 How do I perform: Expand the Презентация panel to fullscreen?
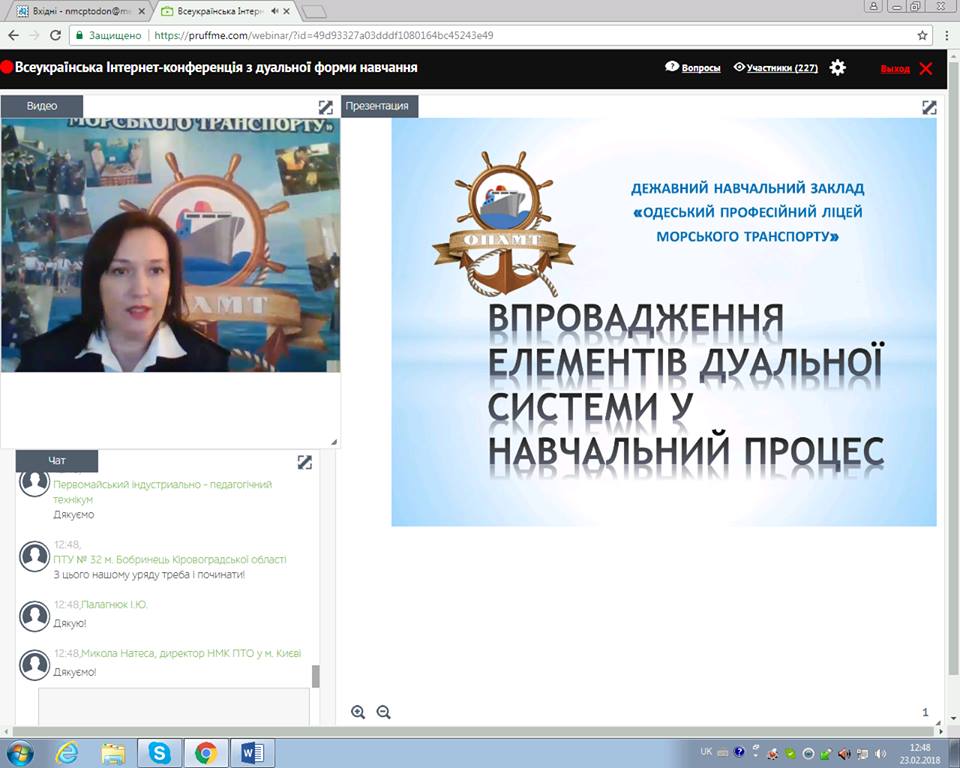(929, 107)
